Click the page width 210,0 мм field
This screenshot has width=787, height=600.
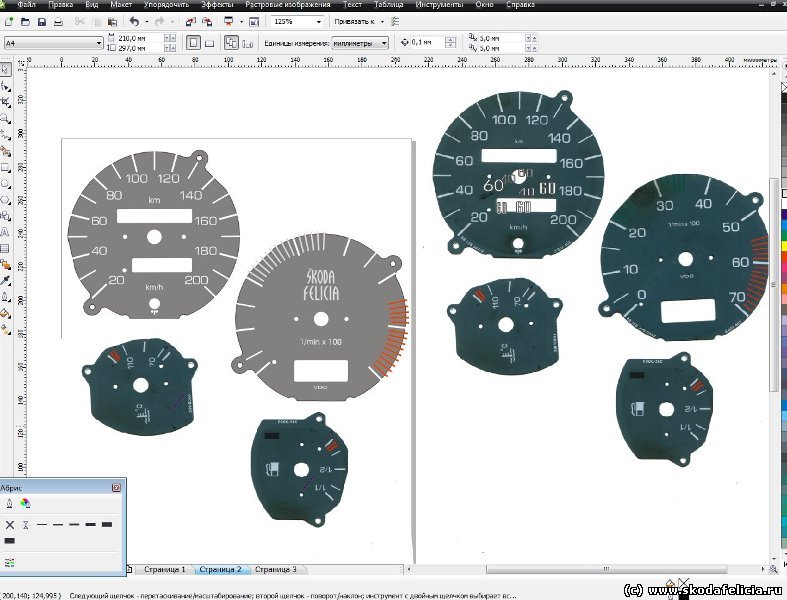[140, 38]
